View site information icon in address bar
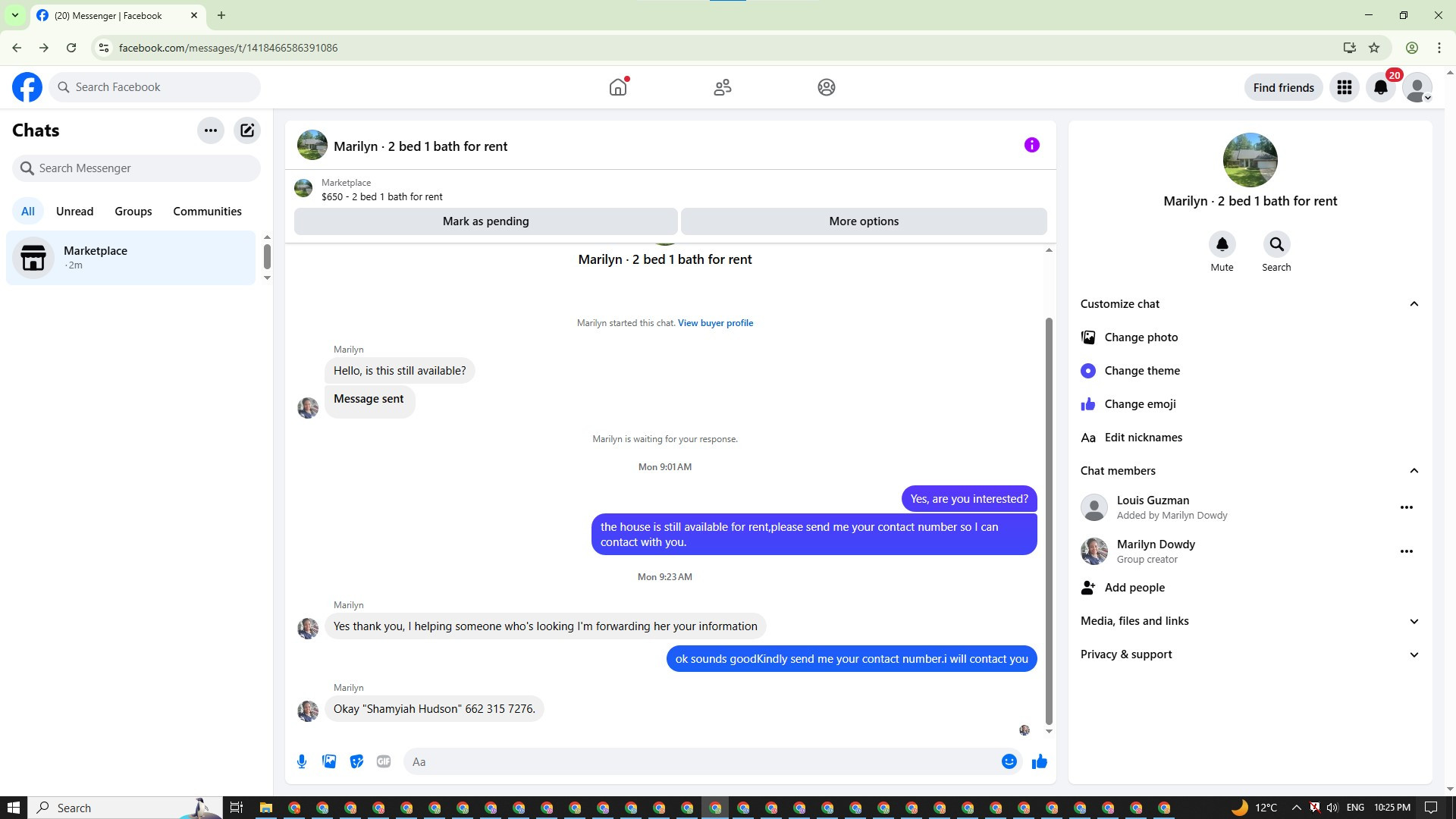This screenshot has height=819, width=1456. (x=104, y=48)
